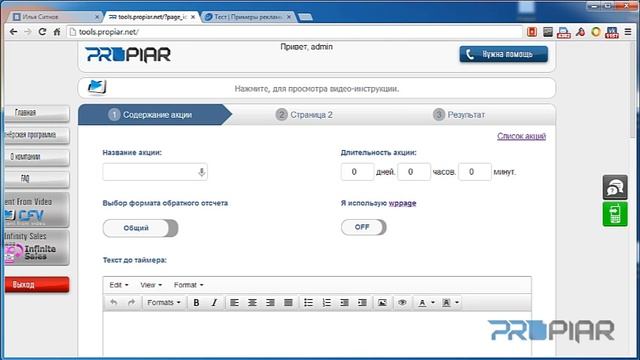Turn on the wppage OFF switch
The image size is (640, 360).
[363, 227]
